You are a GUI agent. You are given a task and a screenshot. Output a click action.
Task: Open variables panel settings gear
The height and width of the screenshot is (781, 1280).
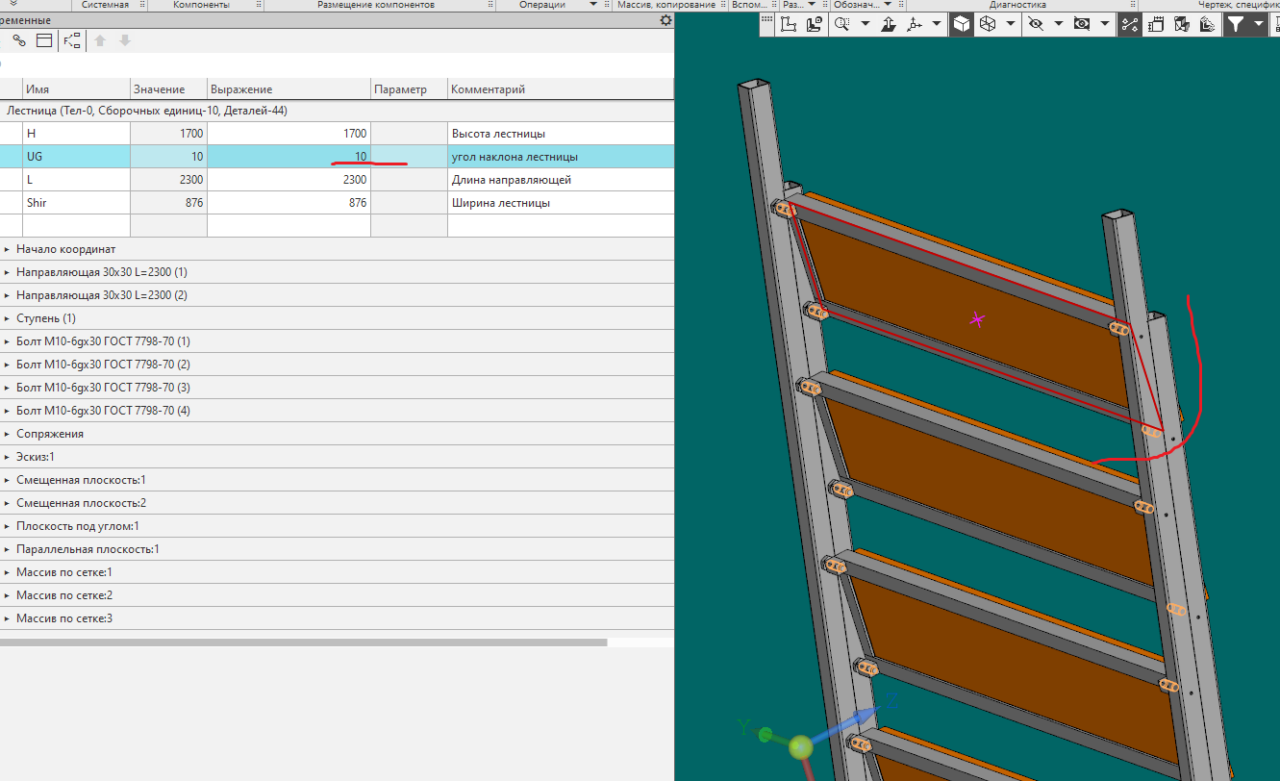pos(665,20)
